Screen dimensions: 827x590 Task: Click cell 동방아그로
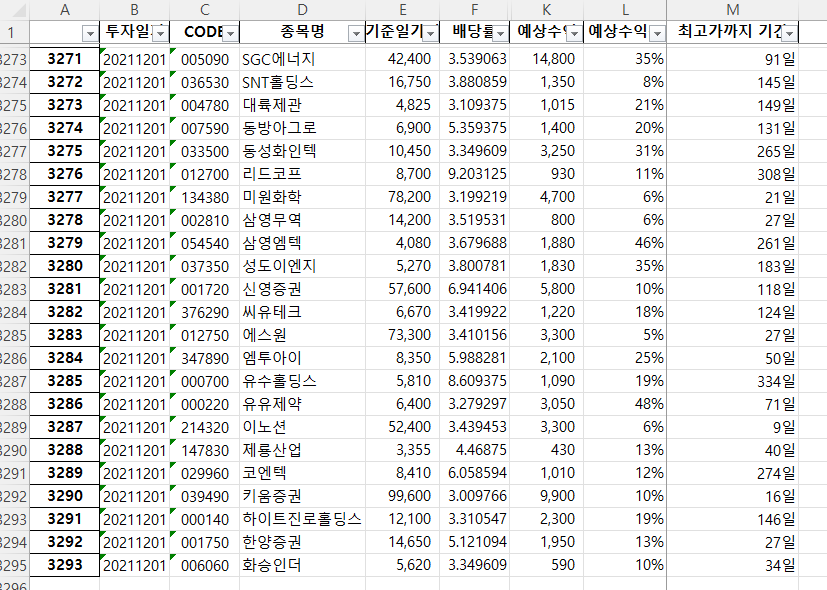302,128
